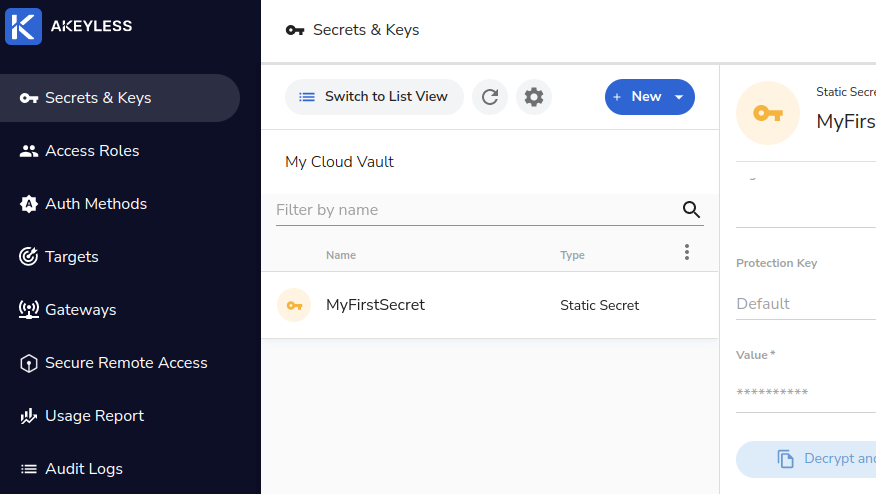The height and width of the screenshot is (494, 876).
Task: Refresh the secrets list
Action: point(490,97)
